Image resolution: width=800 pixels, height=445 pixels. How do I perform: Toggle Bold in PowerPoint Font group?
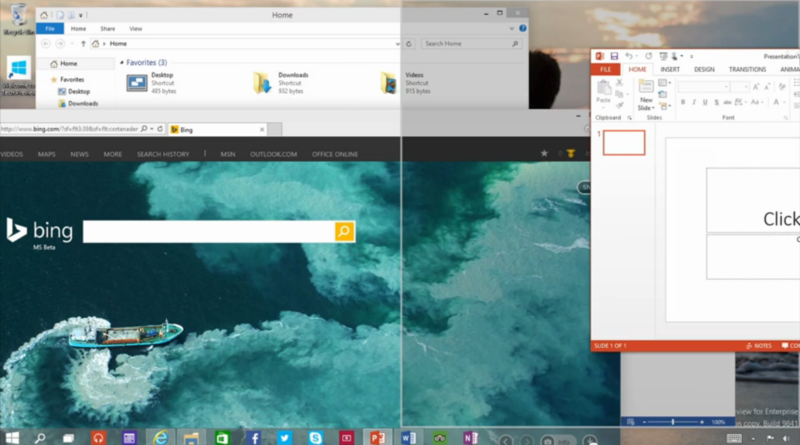coord(683,103)
